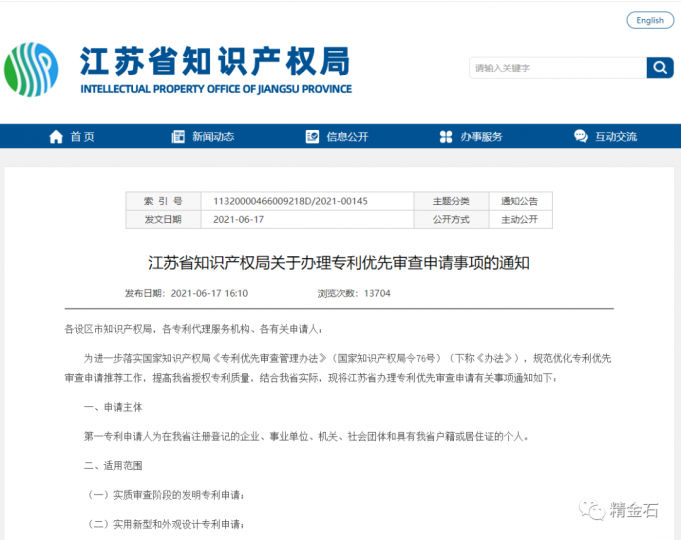Click the 江苏省知识产权局 site title
The image size is (681, 540).
pos(215,61)
